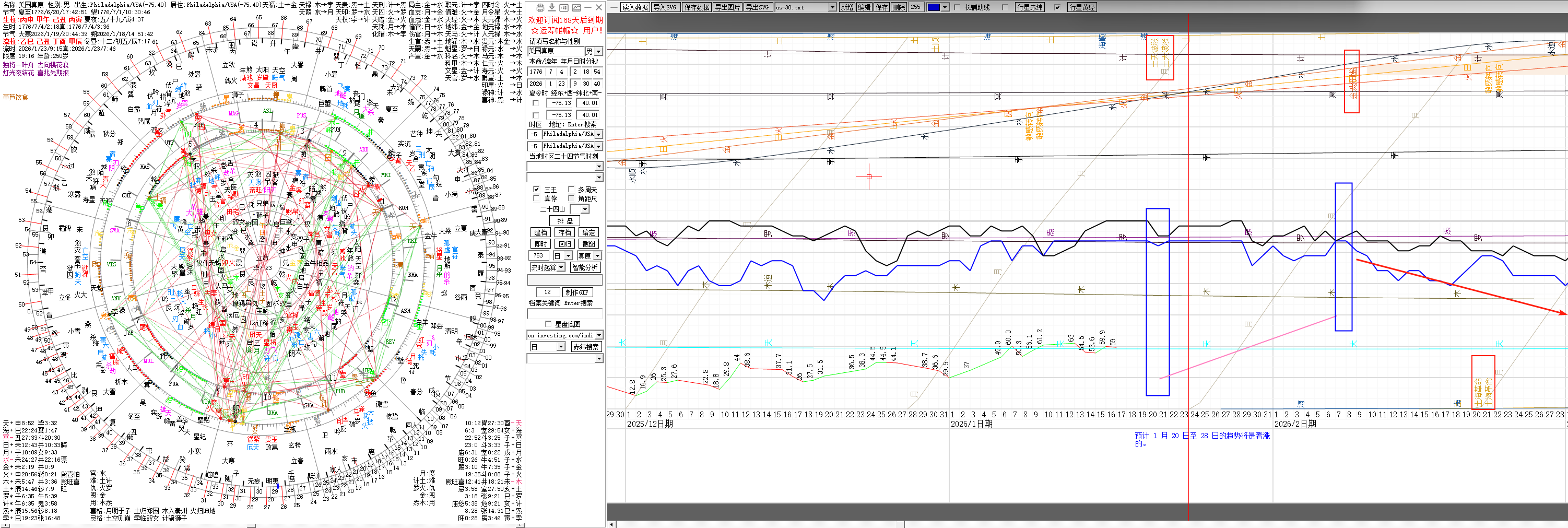Enable the 星盘底图 checkbox

click(548, 324)
